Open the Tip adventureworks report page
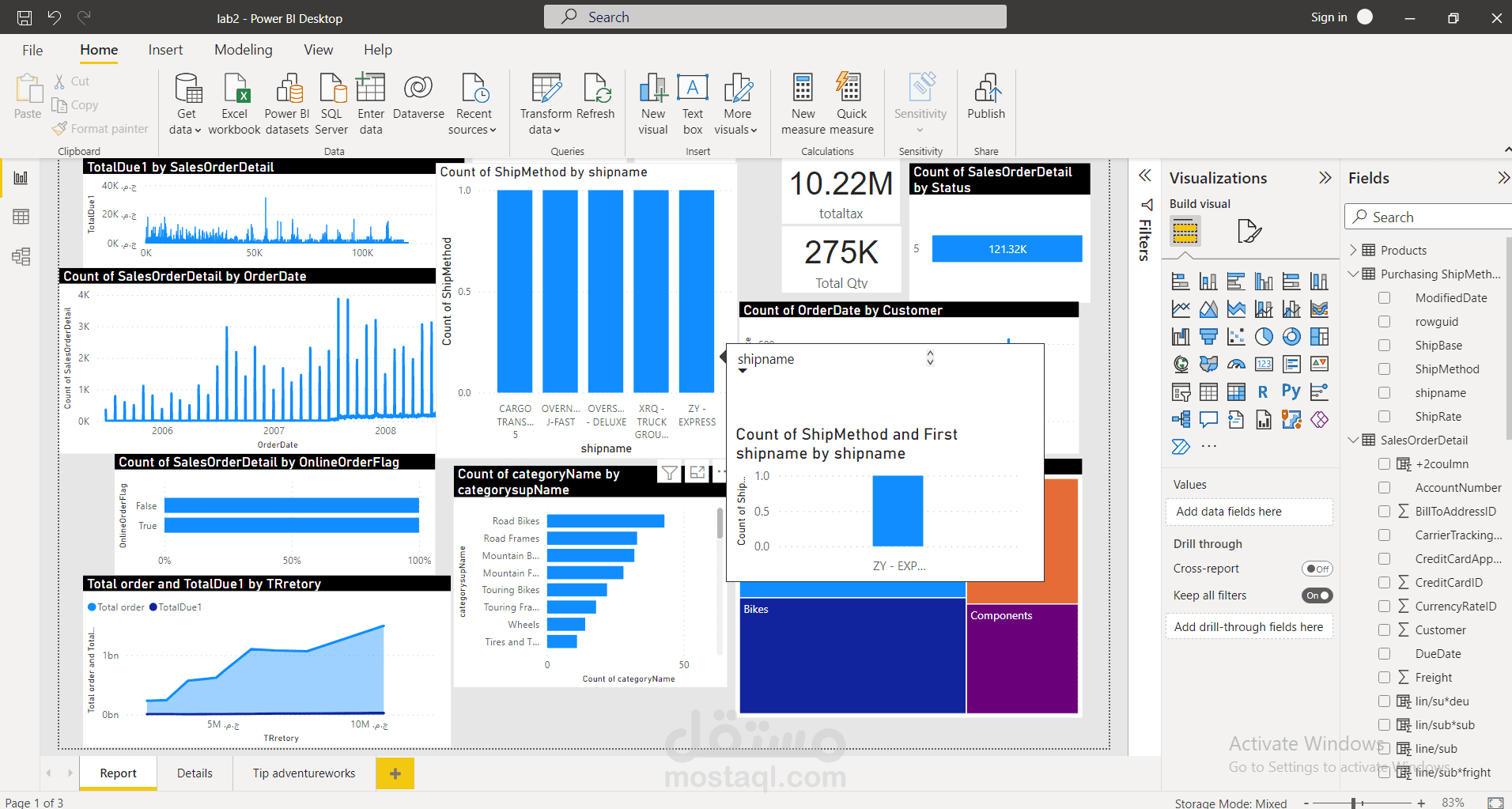 click(x=304, y=773)
